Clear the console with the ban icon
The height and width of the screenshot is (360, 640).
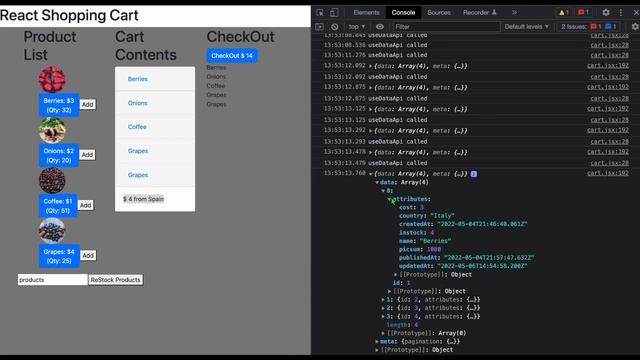click(x=335, y=27)
